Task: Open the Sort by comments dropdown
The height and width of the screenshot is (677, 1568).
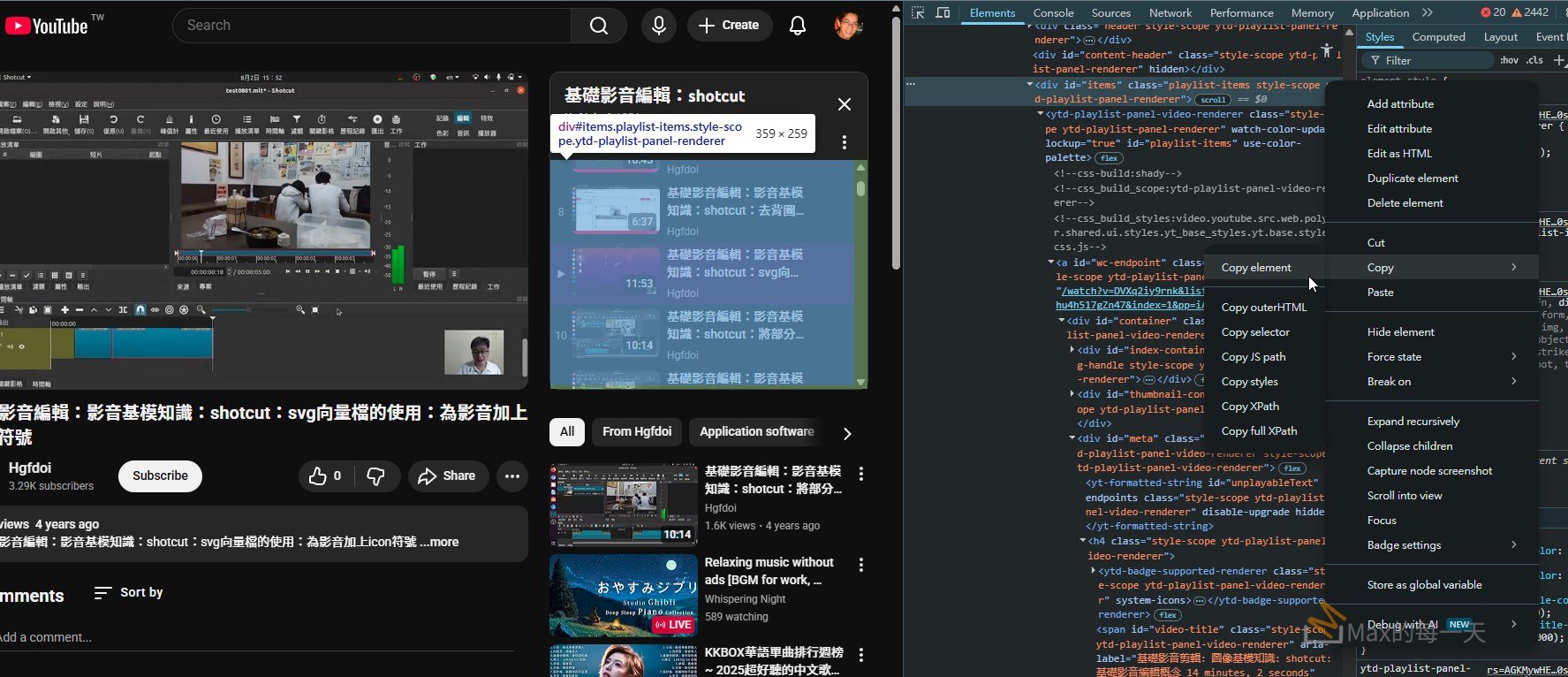Action: (129, 592)
